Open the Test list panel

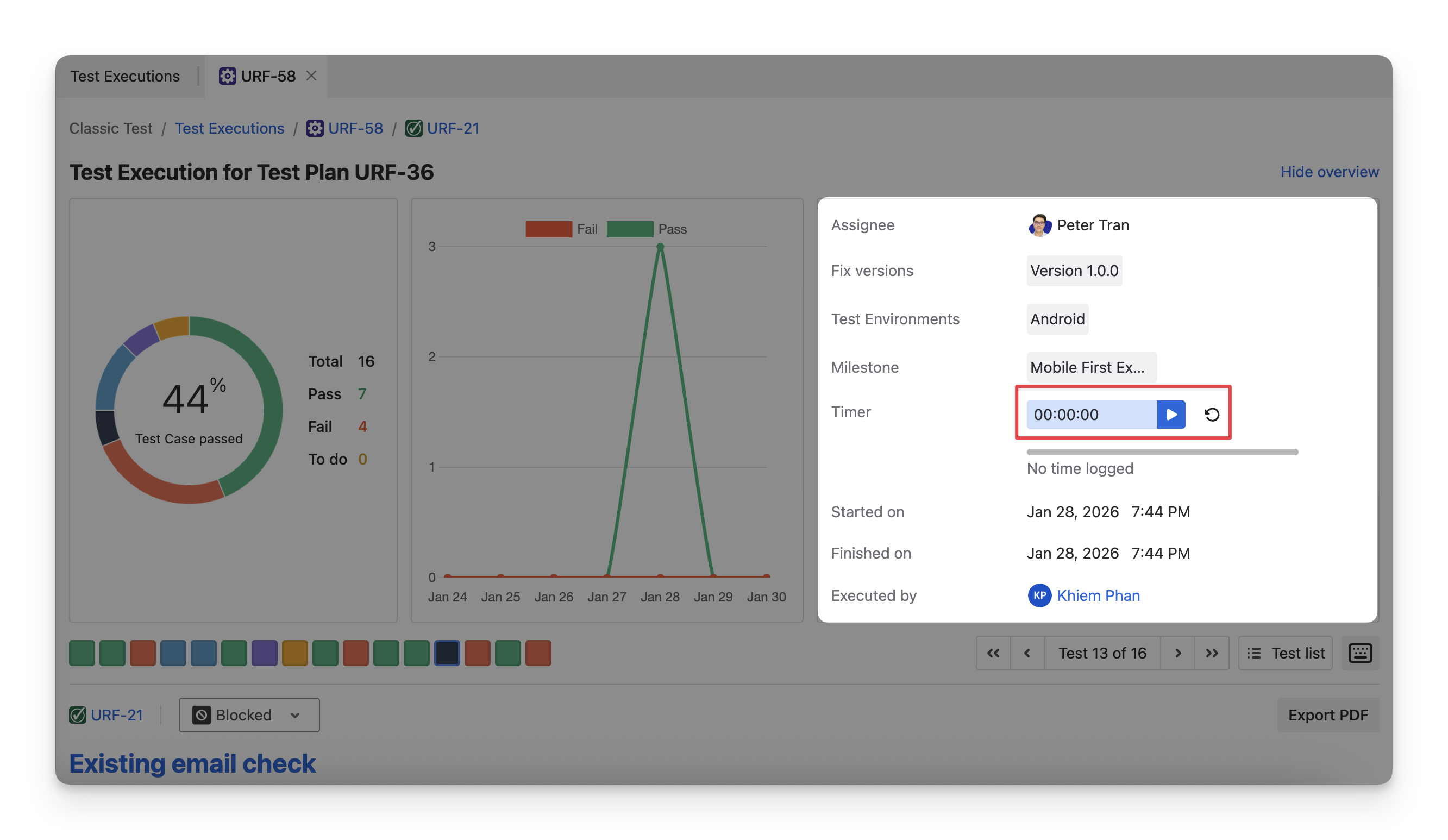pyautogui.click(x=1286, y=653)
